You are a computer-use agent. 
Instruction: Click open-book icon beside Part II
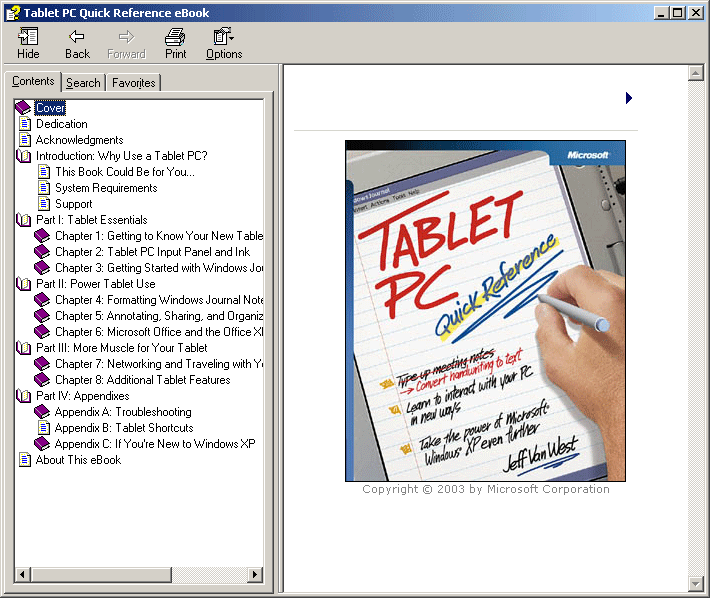(24, 284)
